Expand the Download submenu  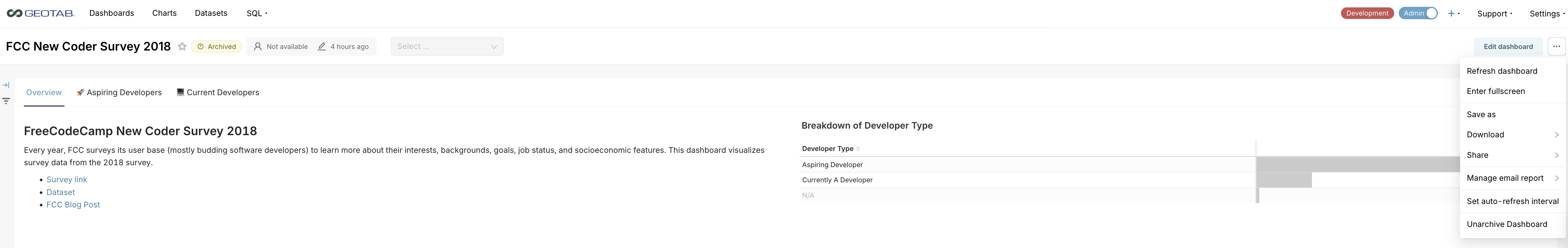(x=1513, y=135)
